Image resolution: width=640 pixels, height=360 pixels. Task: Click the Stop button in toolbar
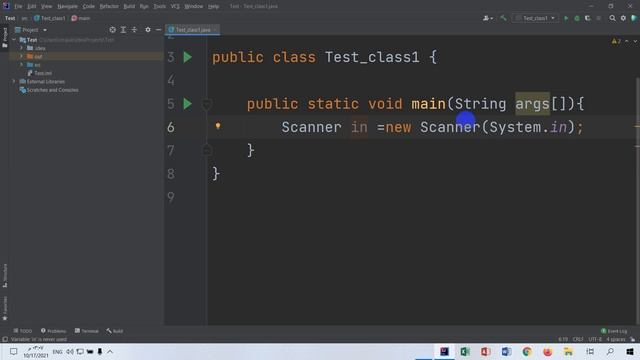coord(599,18)
